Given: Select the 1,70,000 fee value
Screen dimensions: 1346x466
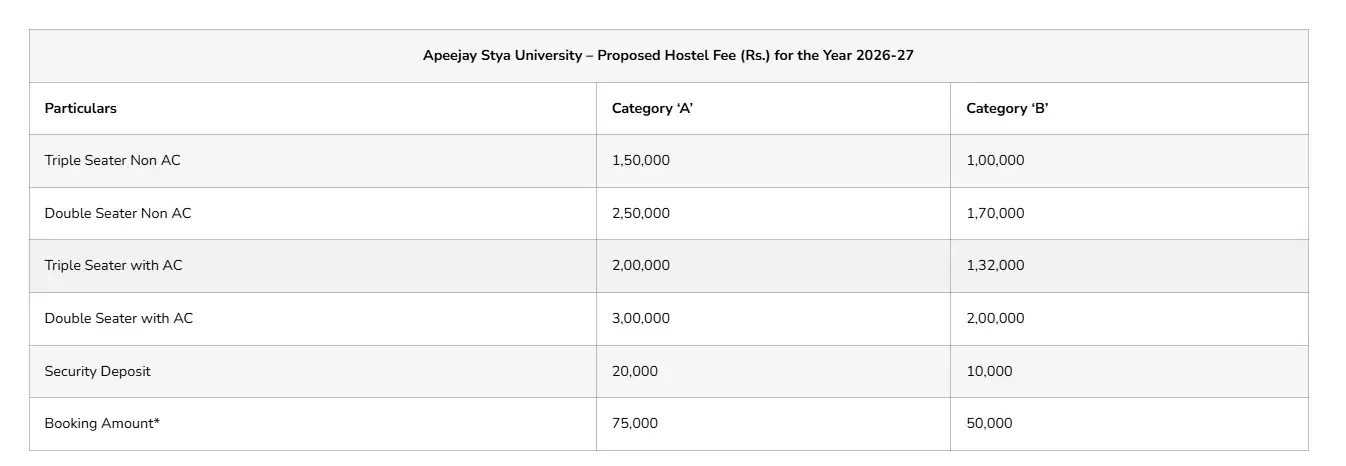Looking at the screenshot, I should [994, 213].
